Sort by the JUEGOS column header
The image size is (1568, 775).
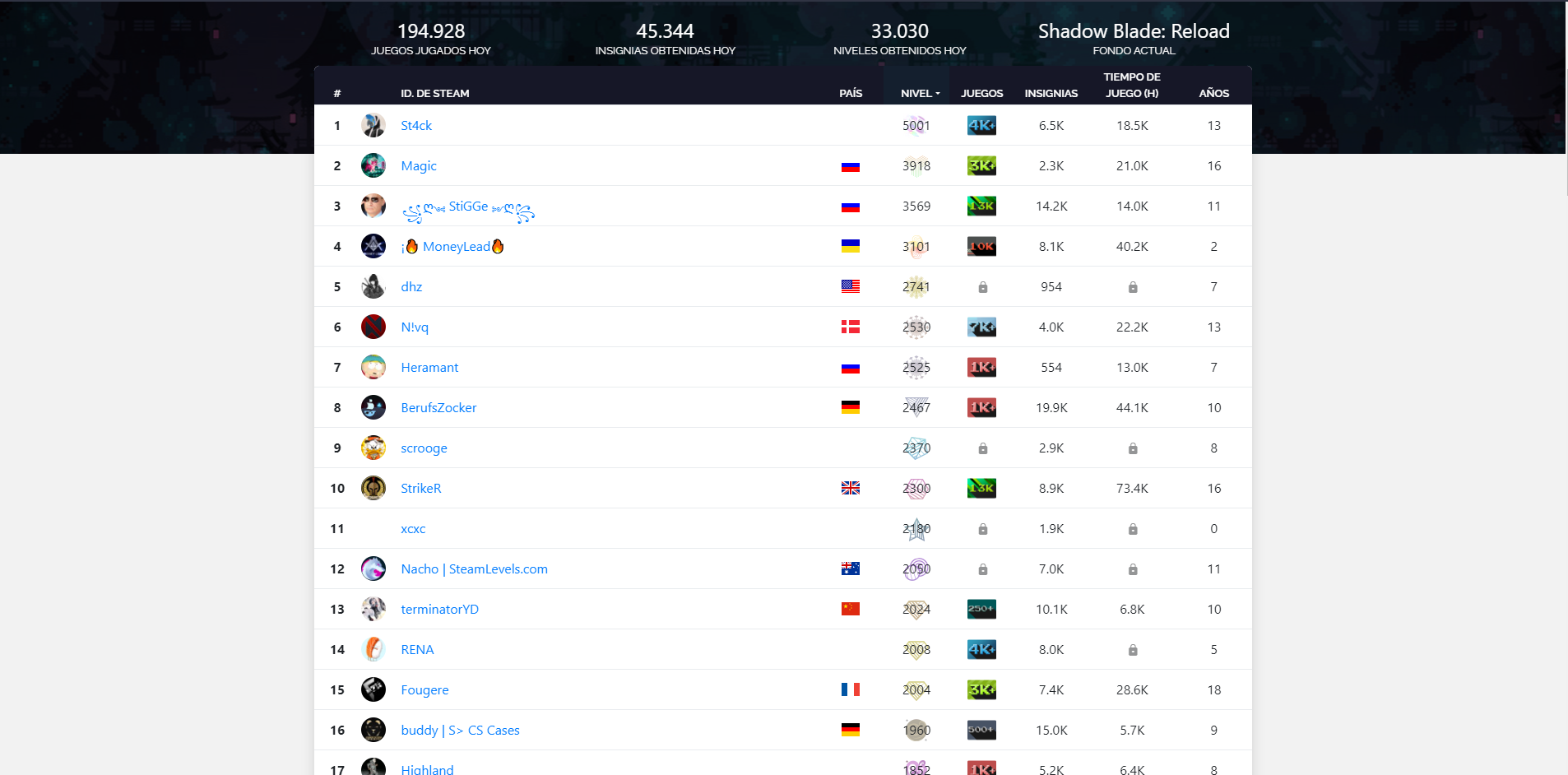(x=981, y=93)
